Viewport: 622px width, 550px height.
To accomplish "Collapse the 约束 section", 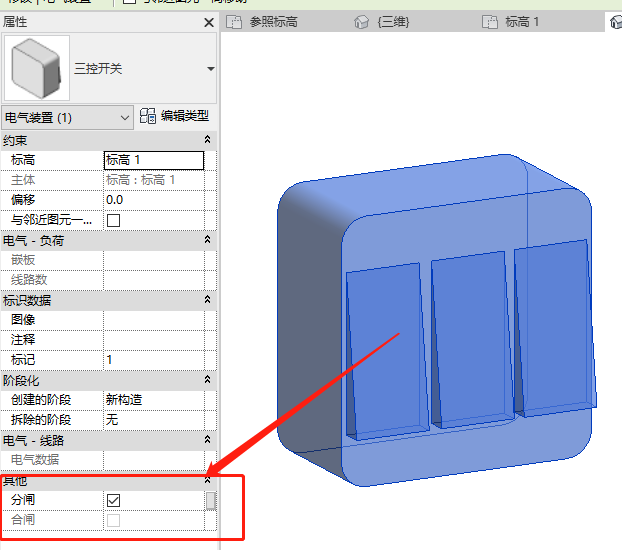I will (207, 140).
